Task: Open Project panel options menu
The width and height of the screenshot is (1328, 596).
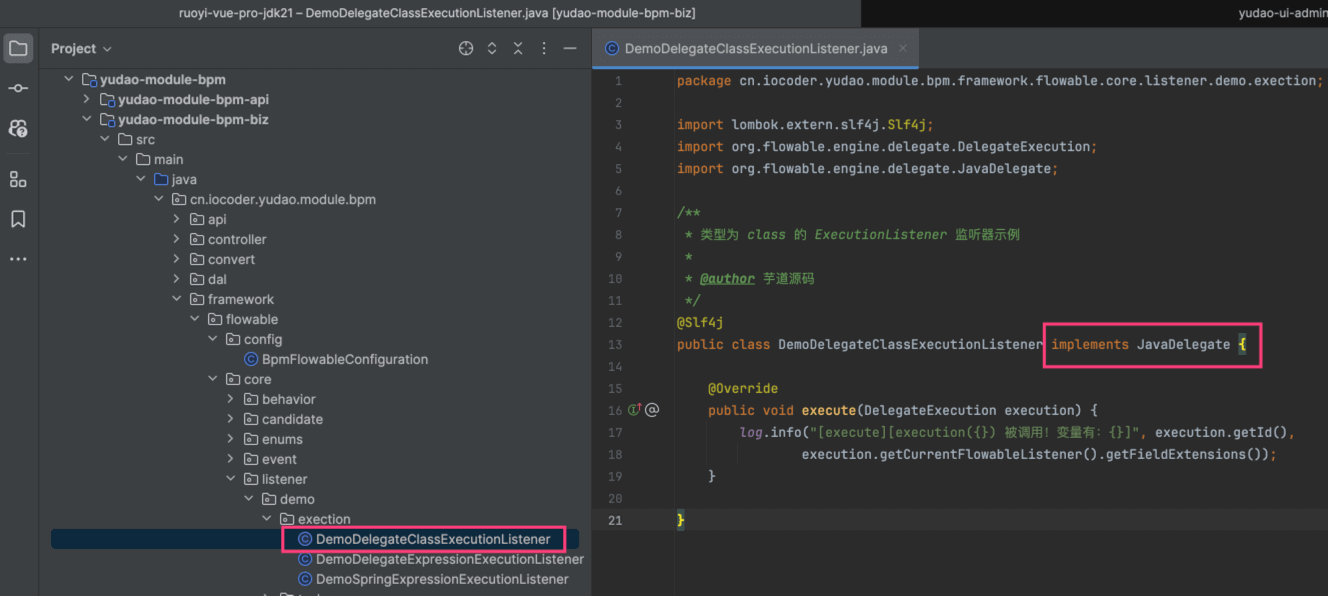Action: coord(544,49)
